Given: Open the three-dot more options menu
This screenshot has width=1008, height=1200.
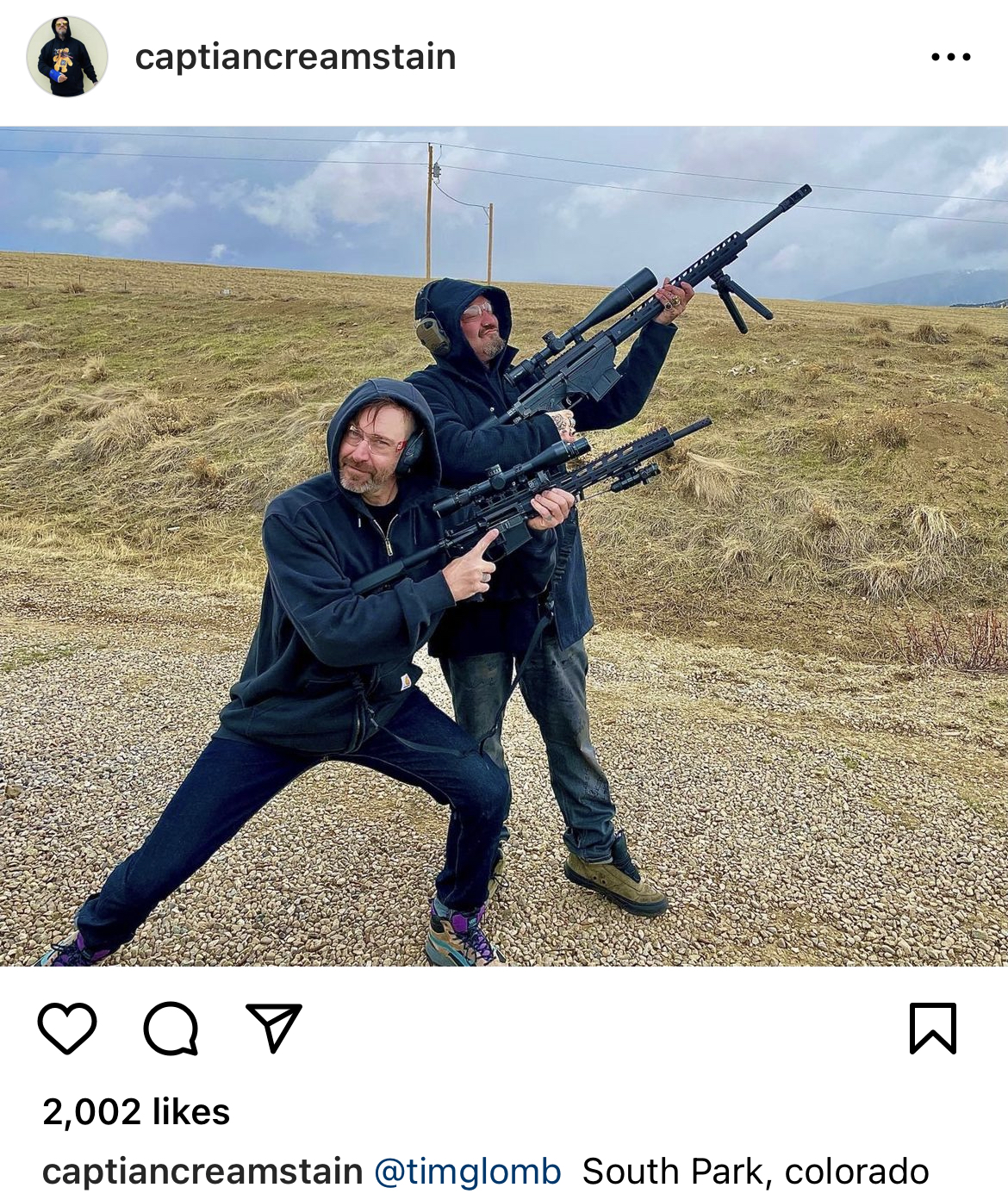Looking at the screenshot, I should (x=951, y=57).
